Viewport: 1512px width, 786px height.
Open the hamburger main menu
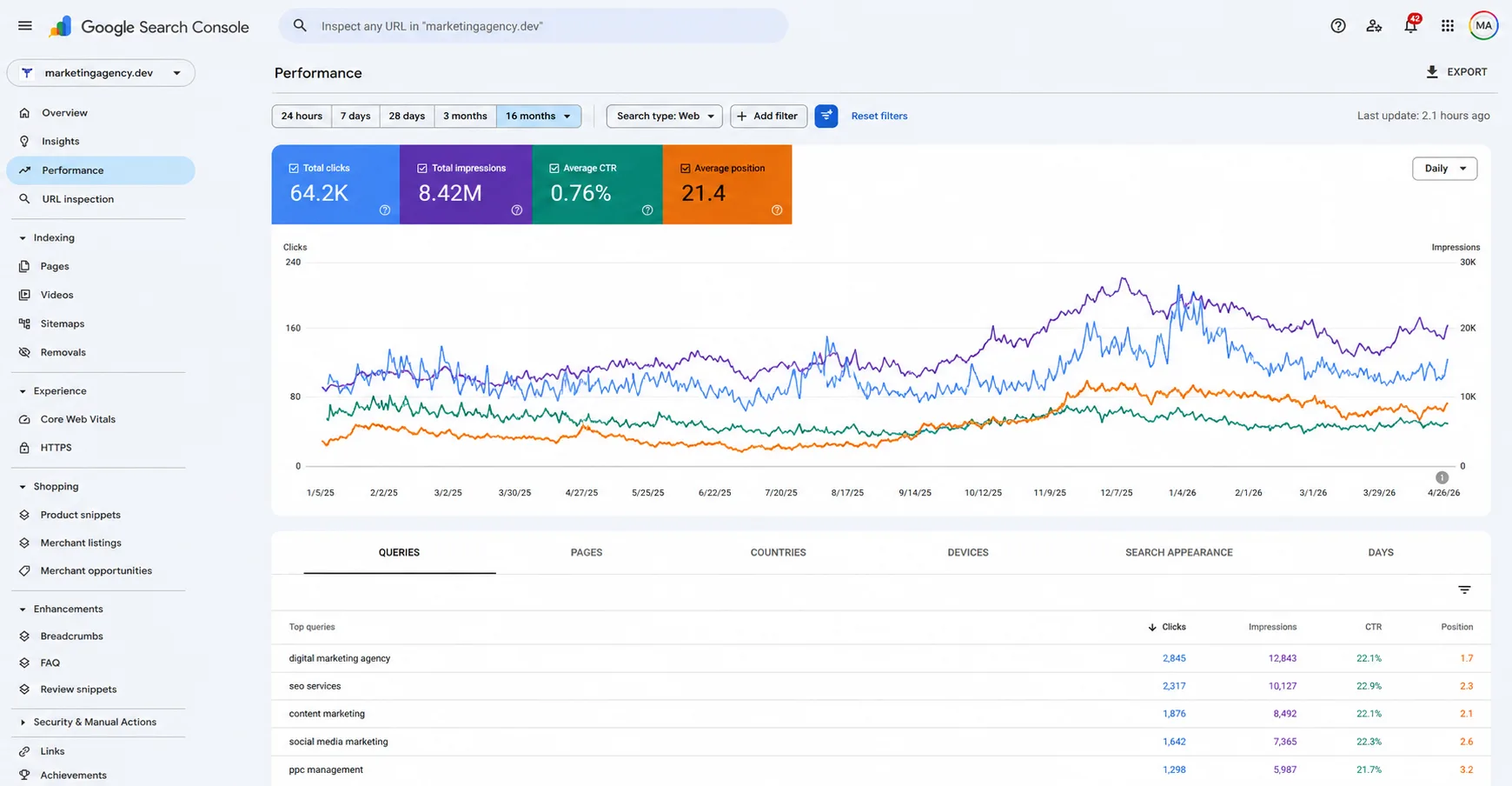pyautogui.click(x=25, y=26)
